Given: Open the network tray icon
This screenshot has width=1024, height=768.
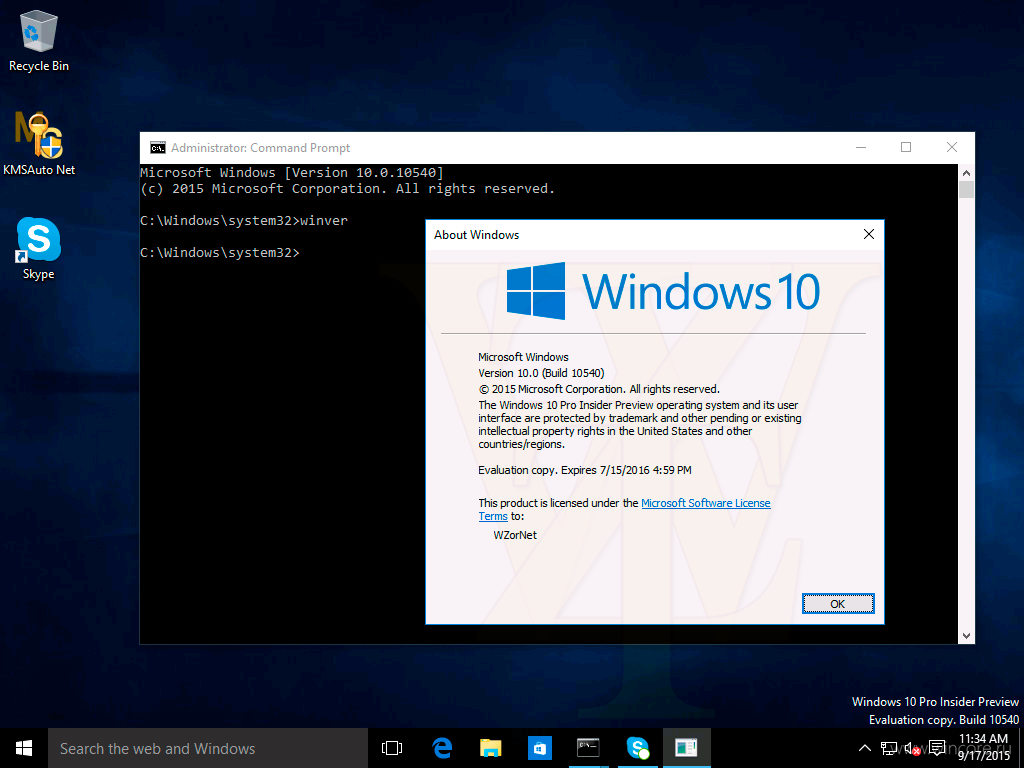Looking at the screenshot, I should 888,748.
